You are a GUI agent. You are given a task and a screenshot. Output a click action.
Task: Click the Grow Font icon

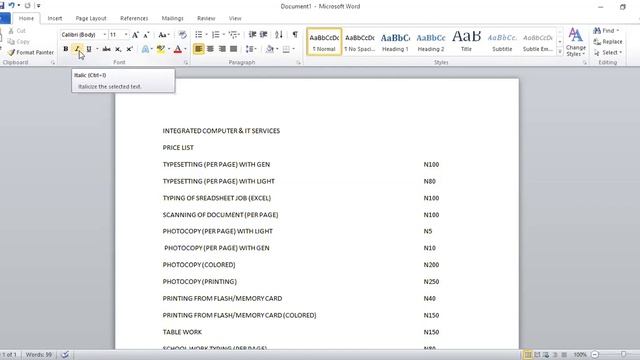click(135, 35)
